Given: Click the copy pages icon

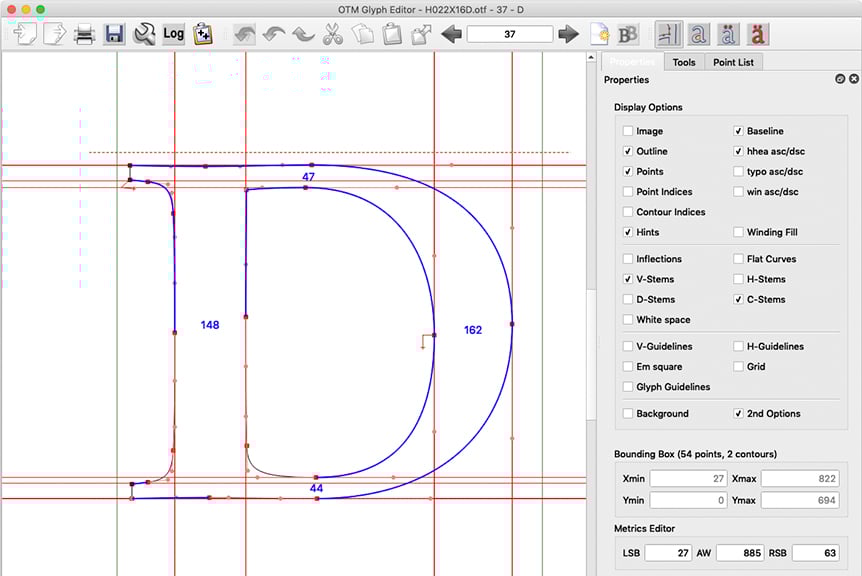Looking at the screenshot, I should point(362,34).
